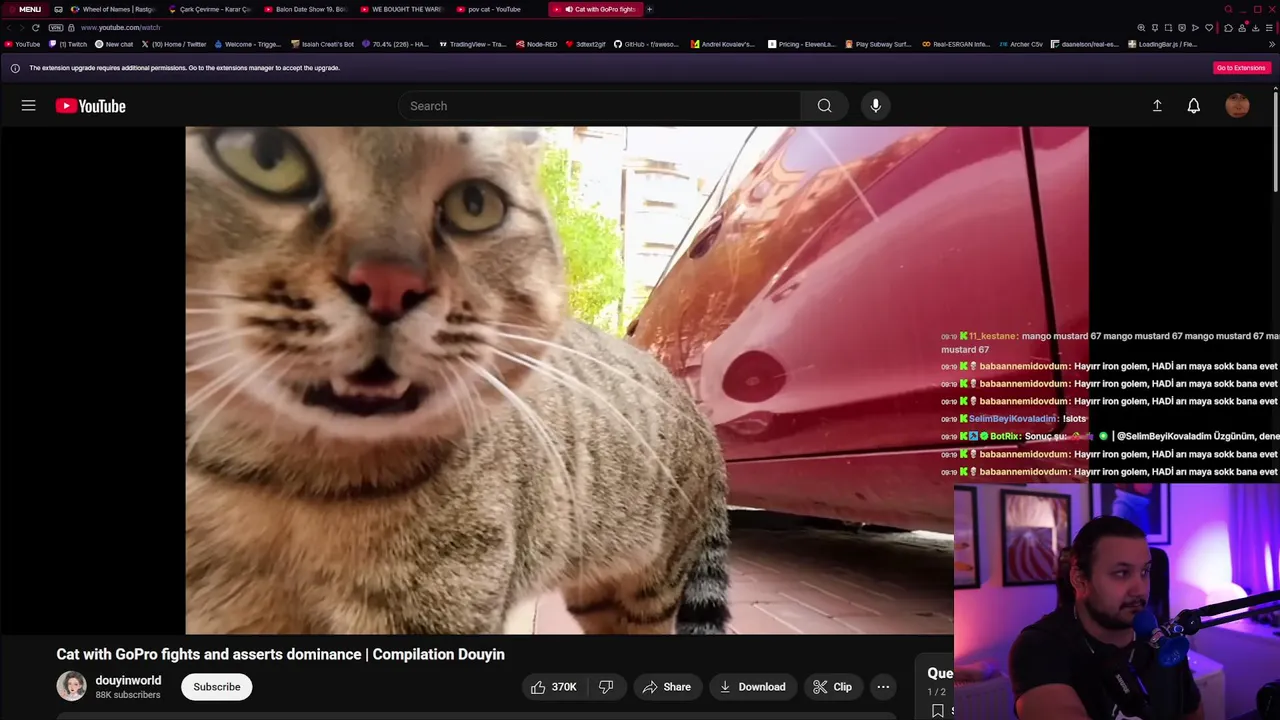Open the easy setup sliders icon
1280x720 pixels.
1269,28
